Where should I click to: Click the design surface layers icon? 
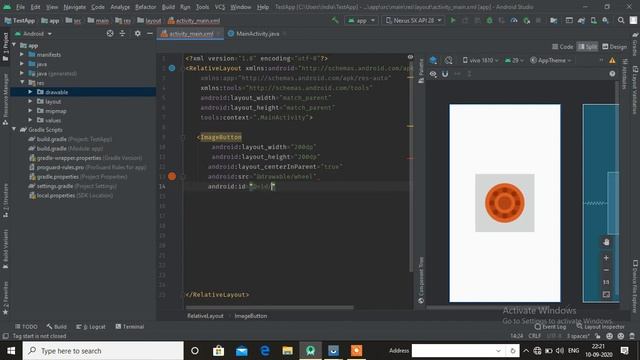pos(433,60)
